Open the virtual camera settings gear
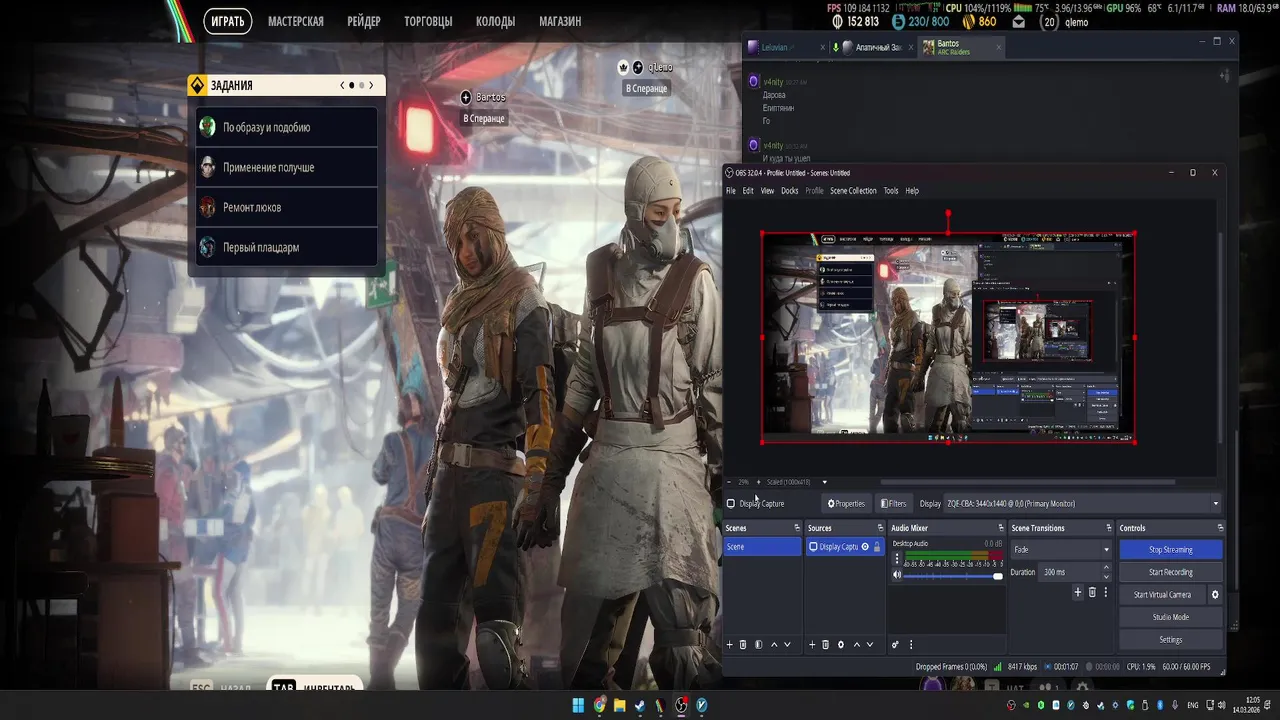This screenshot has height=720, width=1280. click(1215, 595)
